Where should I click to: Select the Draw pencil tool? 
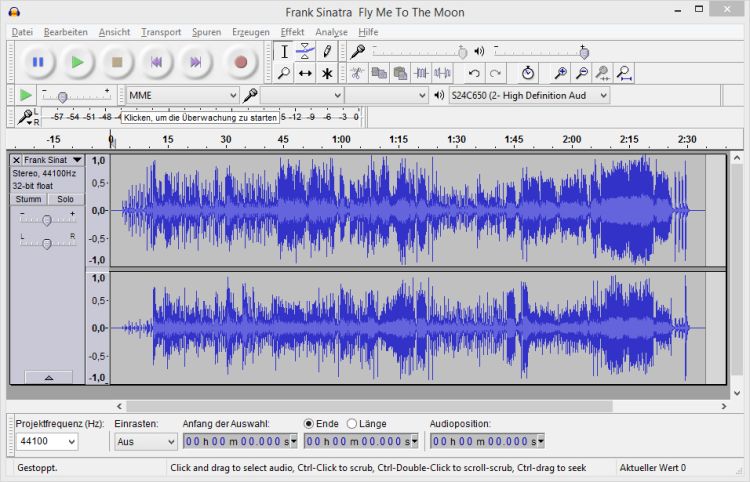(x=326, y=51)
